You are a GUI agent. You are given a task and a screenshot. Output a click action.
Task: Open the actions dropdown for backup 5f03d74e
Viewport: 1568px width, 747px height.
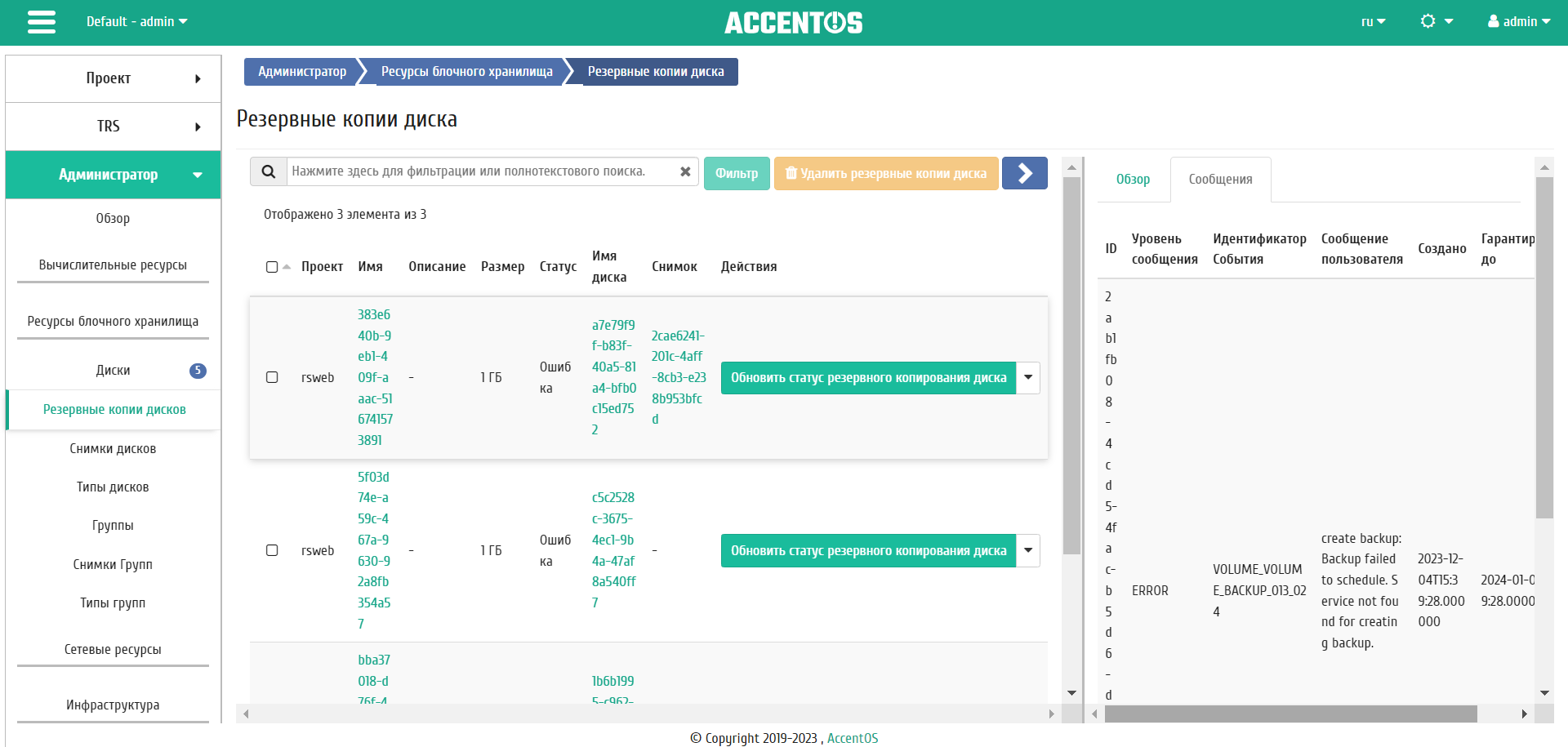point(1028,550)
